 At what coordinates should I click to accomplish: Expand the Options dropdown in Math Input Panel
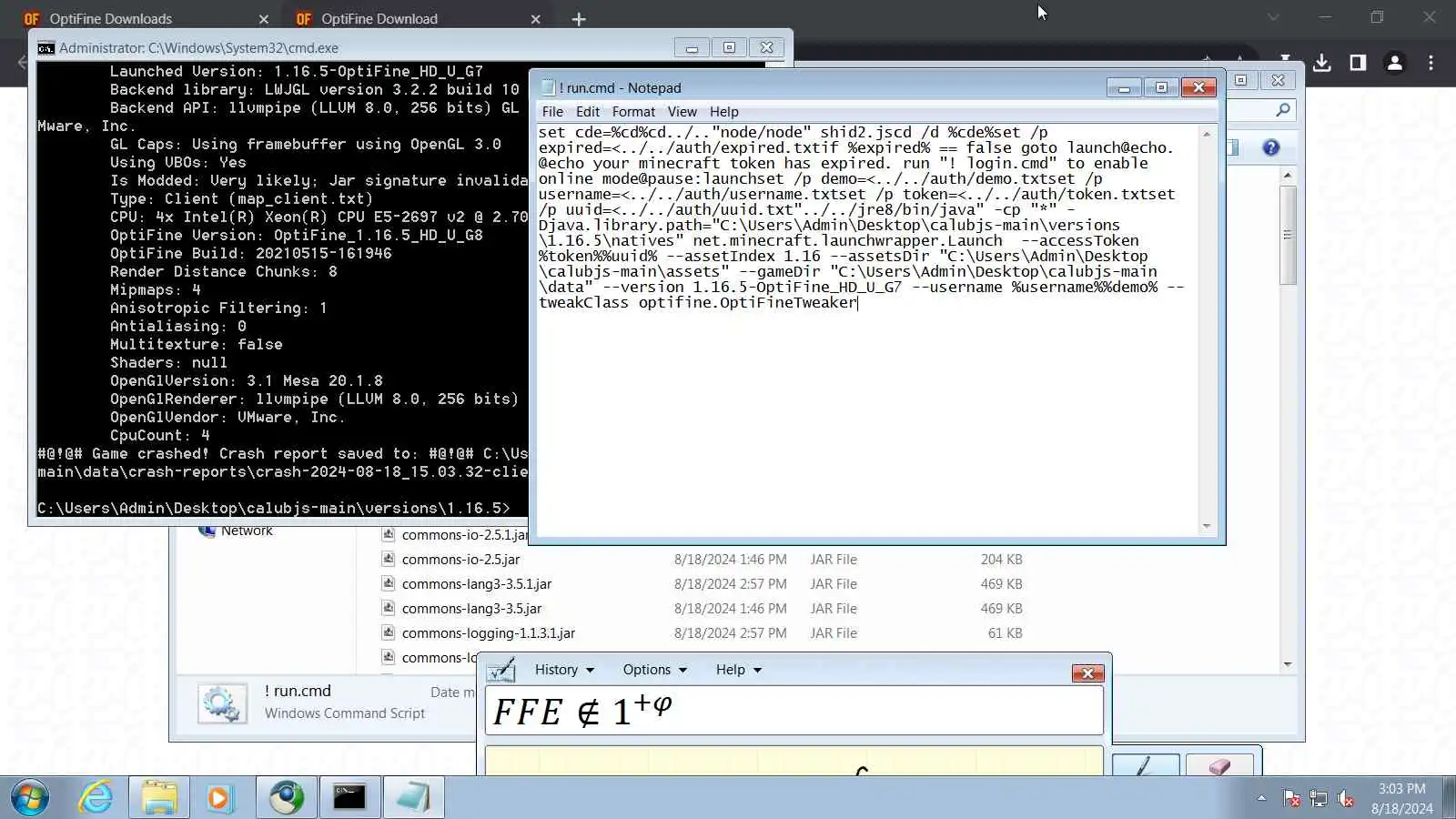click(x=655, y=670)
